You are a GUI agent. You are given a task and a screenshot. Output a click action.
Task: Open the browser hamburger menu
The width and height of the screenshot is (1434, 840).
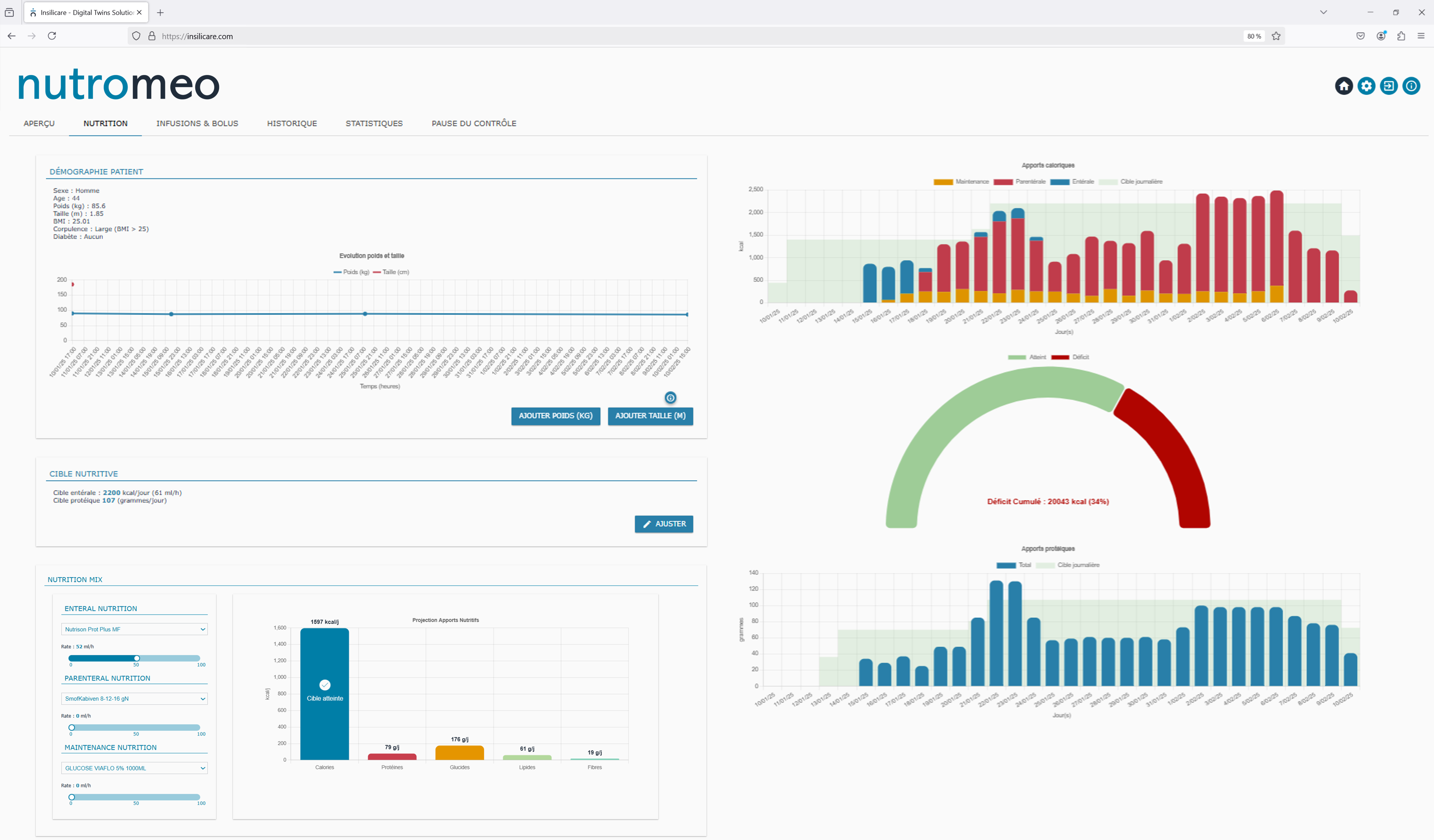[x=1421, y=36]
